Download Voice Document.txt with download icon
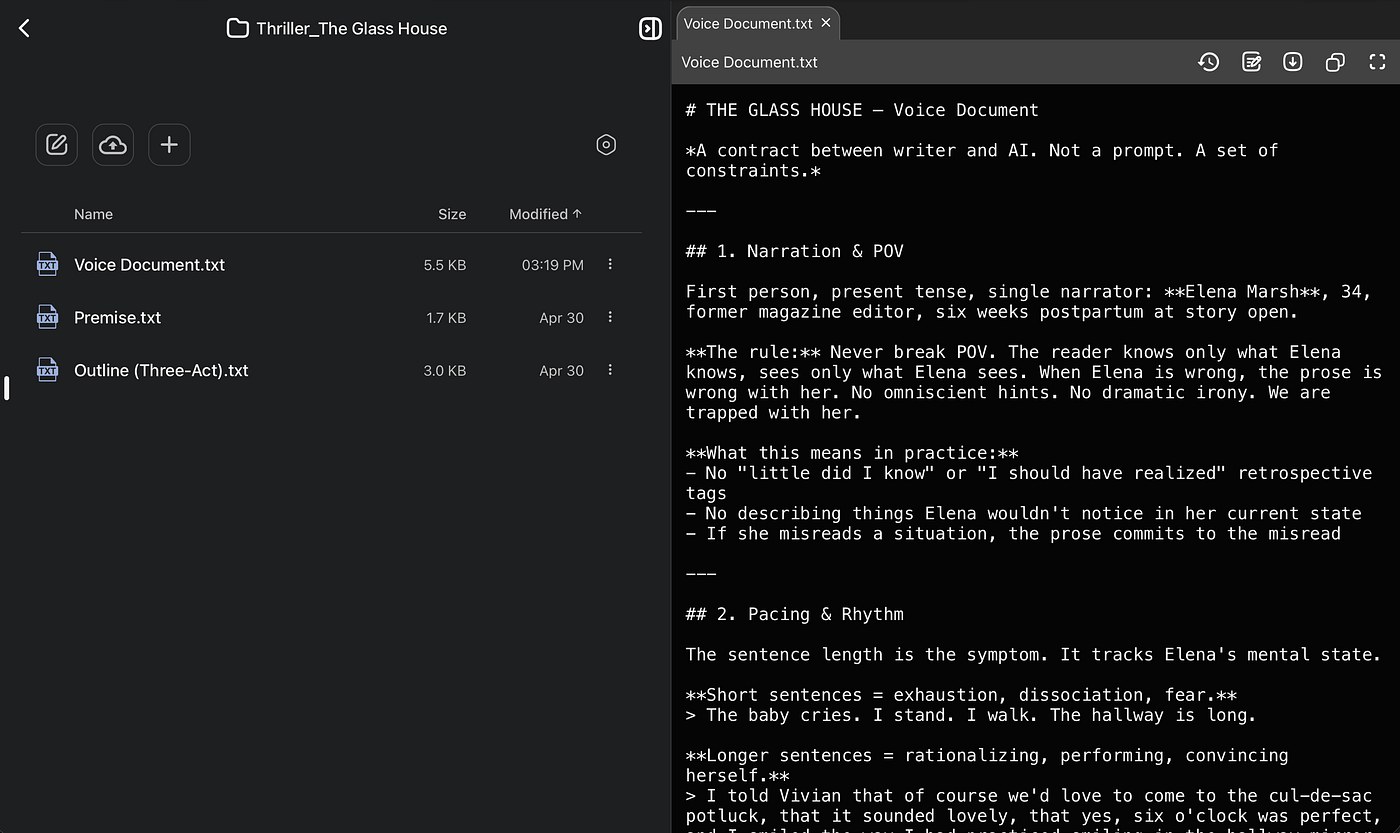Viewport: 1400px width, 833px height. coord(1293,62)
